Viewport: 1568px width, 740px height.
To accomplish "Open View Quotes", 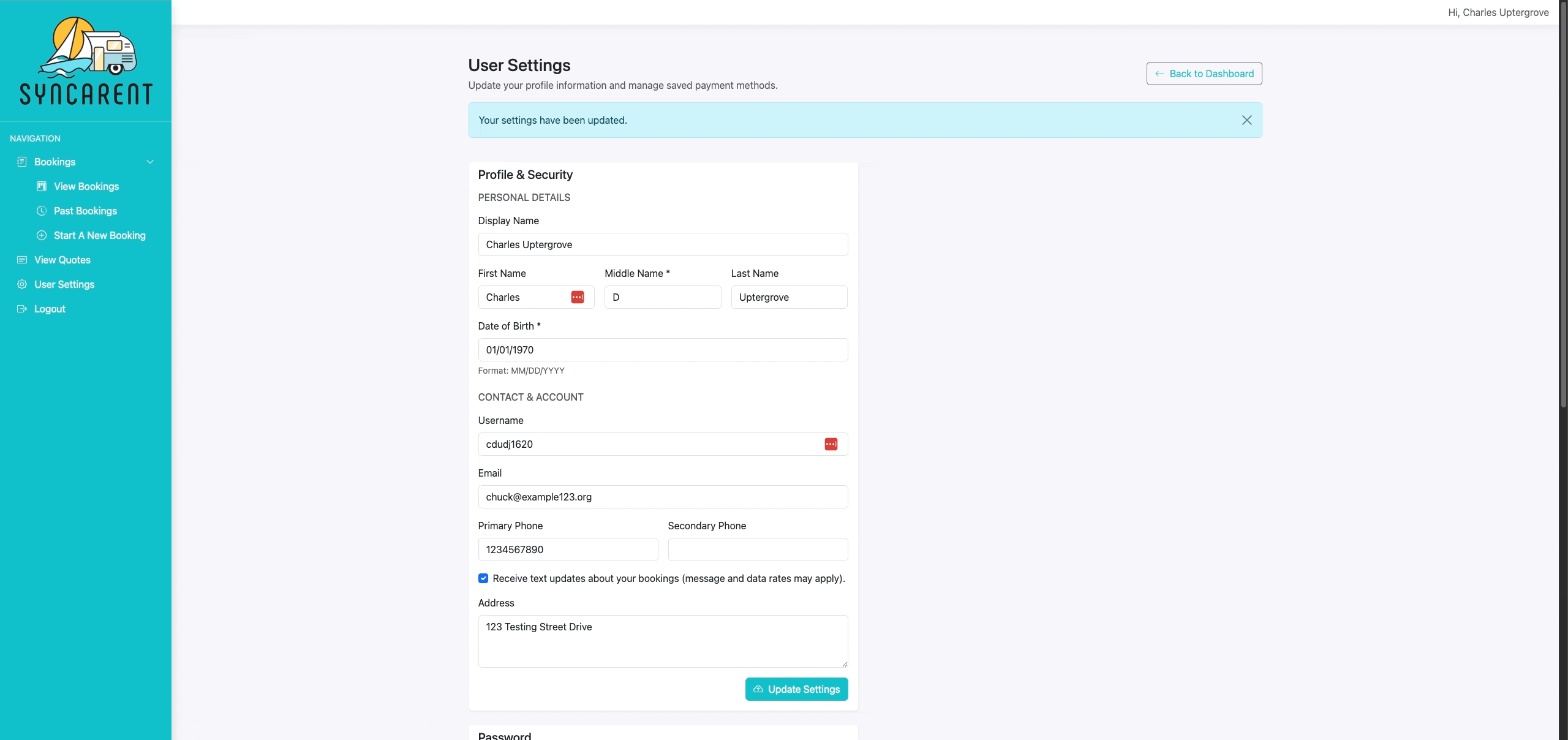I will click(x=62, y=260).
